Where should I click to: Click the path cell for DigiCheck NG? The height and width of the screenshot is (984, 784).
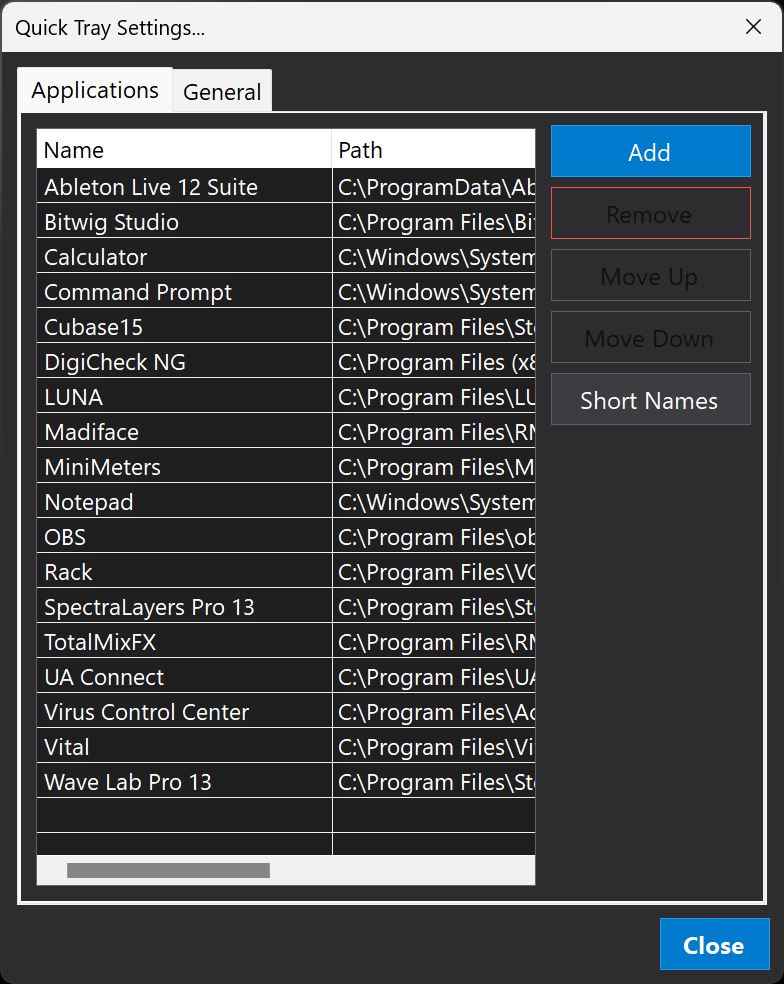pos(434,362)
